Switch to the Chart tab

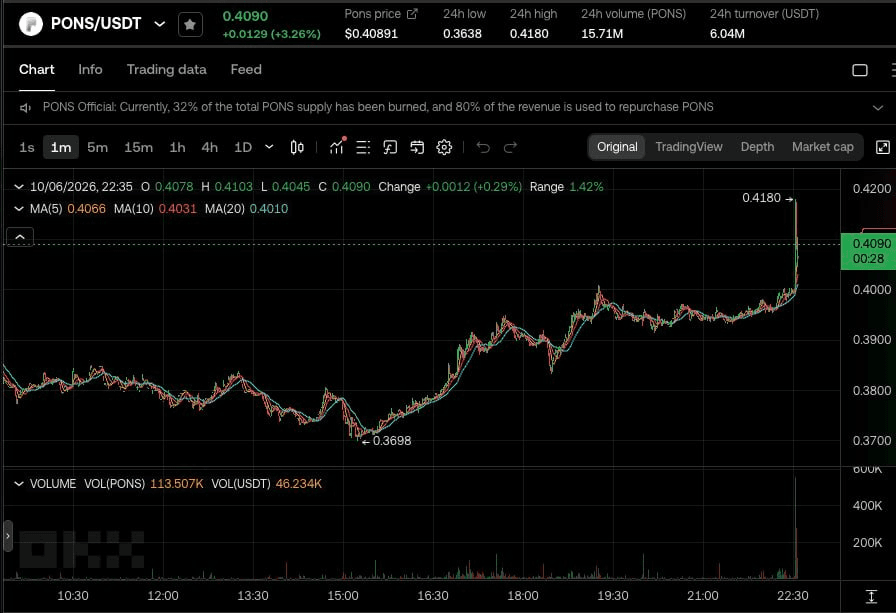pyautogui.click(x=37, y=70)
